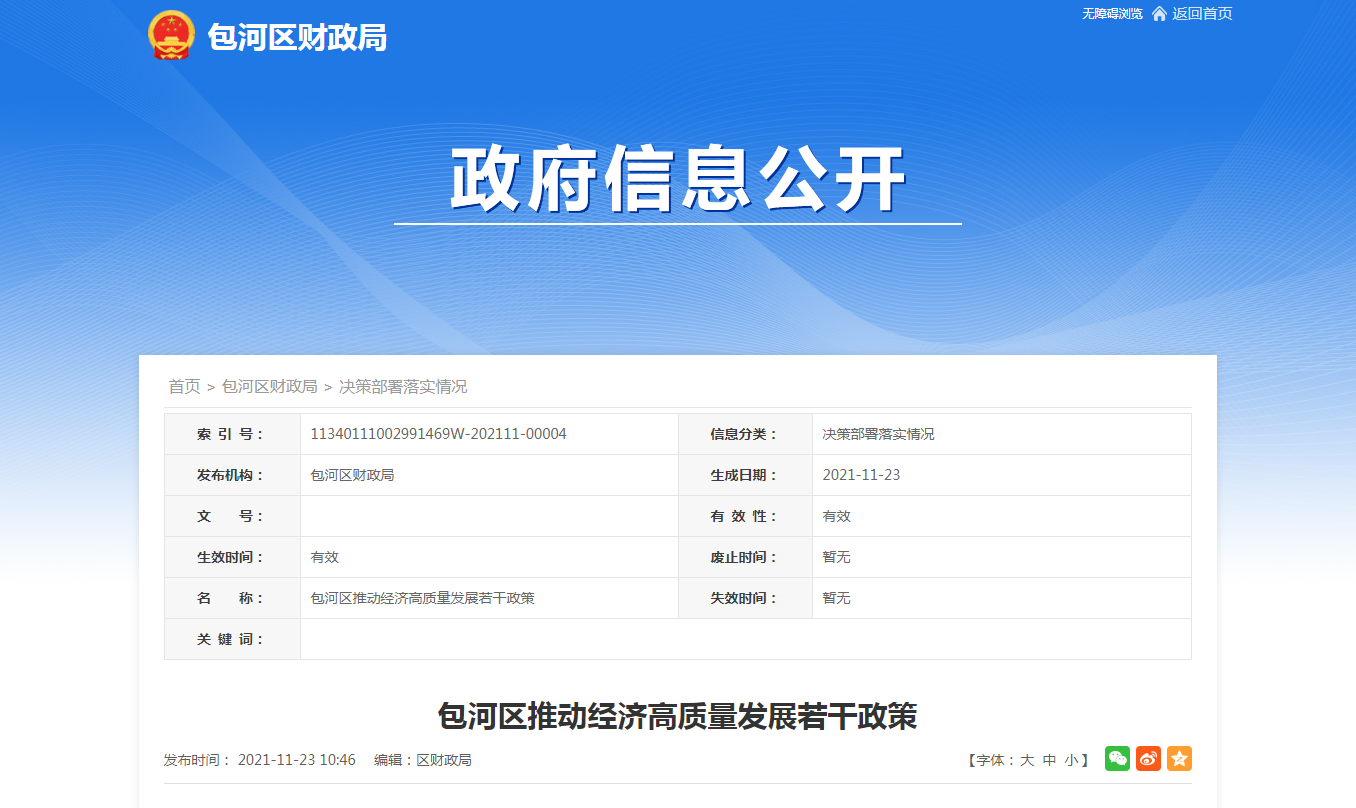Click the national emblem logo
The image size is (1356, 808).
170,36
